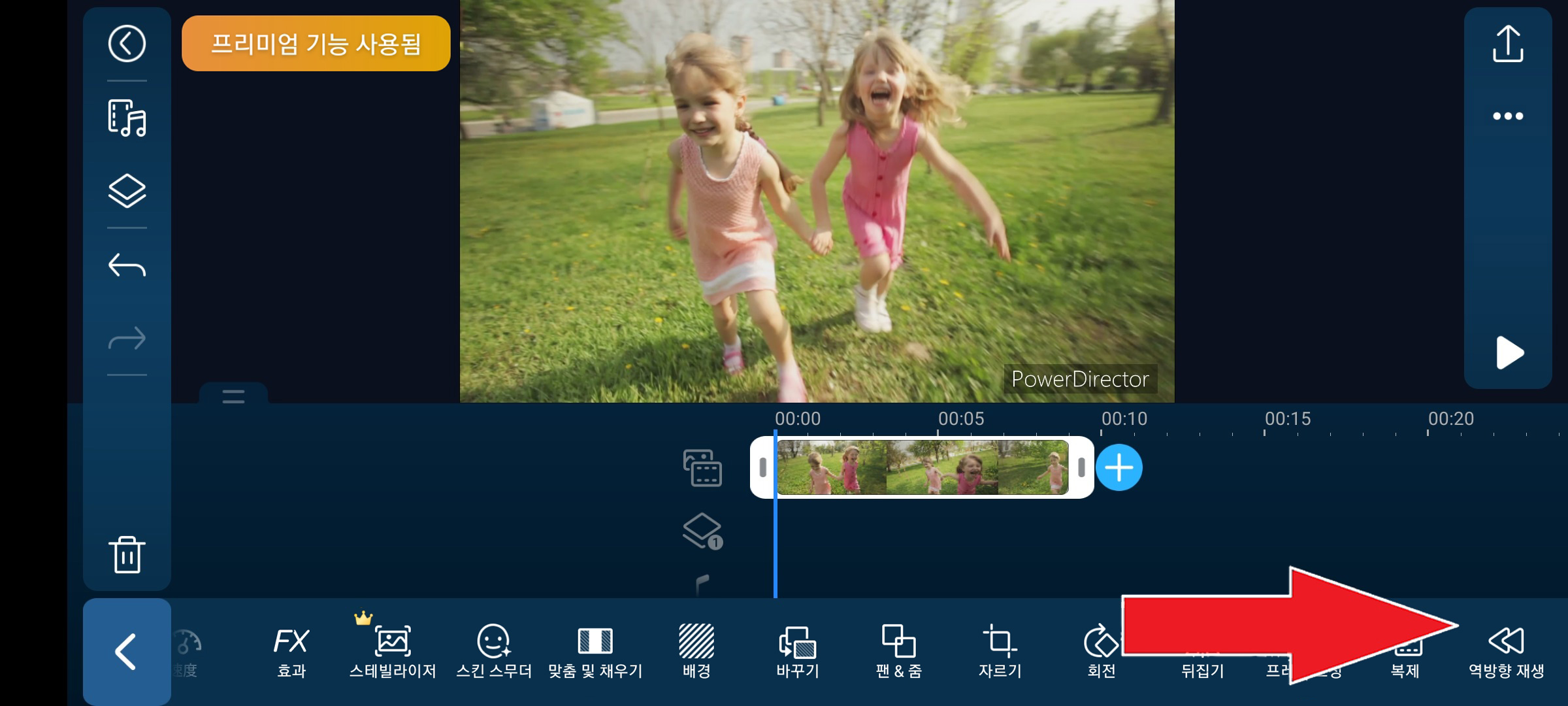Image resolution: width=1568 pixels, height=706 pixels.
Task: Delete the selected clip with trash icon
Action: [x=127, y=554]
